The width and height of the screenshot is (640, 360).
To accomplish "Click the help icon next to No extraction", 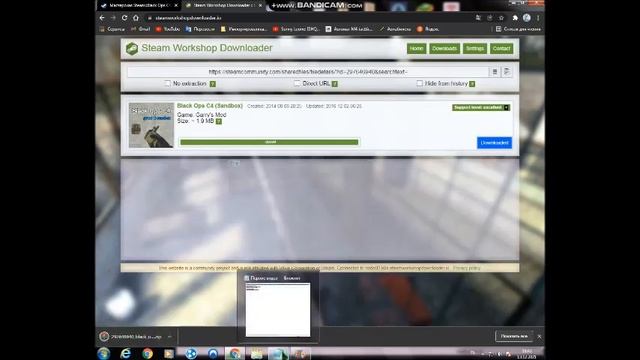I will pyautogui.click(x=213, y=84).
